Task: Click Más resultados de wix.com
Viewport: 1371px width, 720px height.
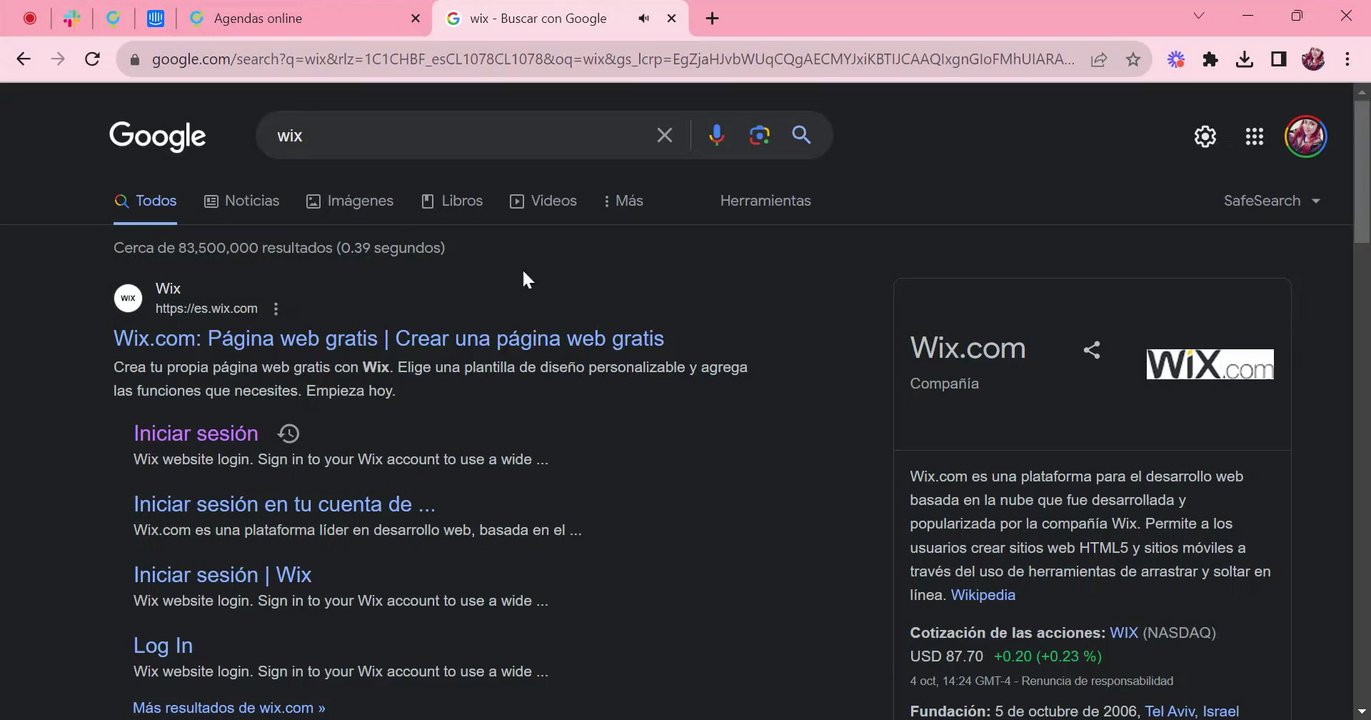Action: point(229,708)
